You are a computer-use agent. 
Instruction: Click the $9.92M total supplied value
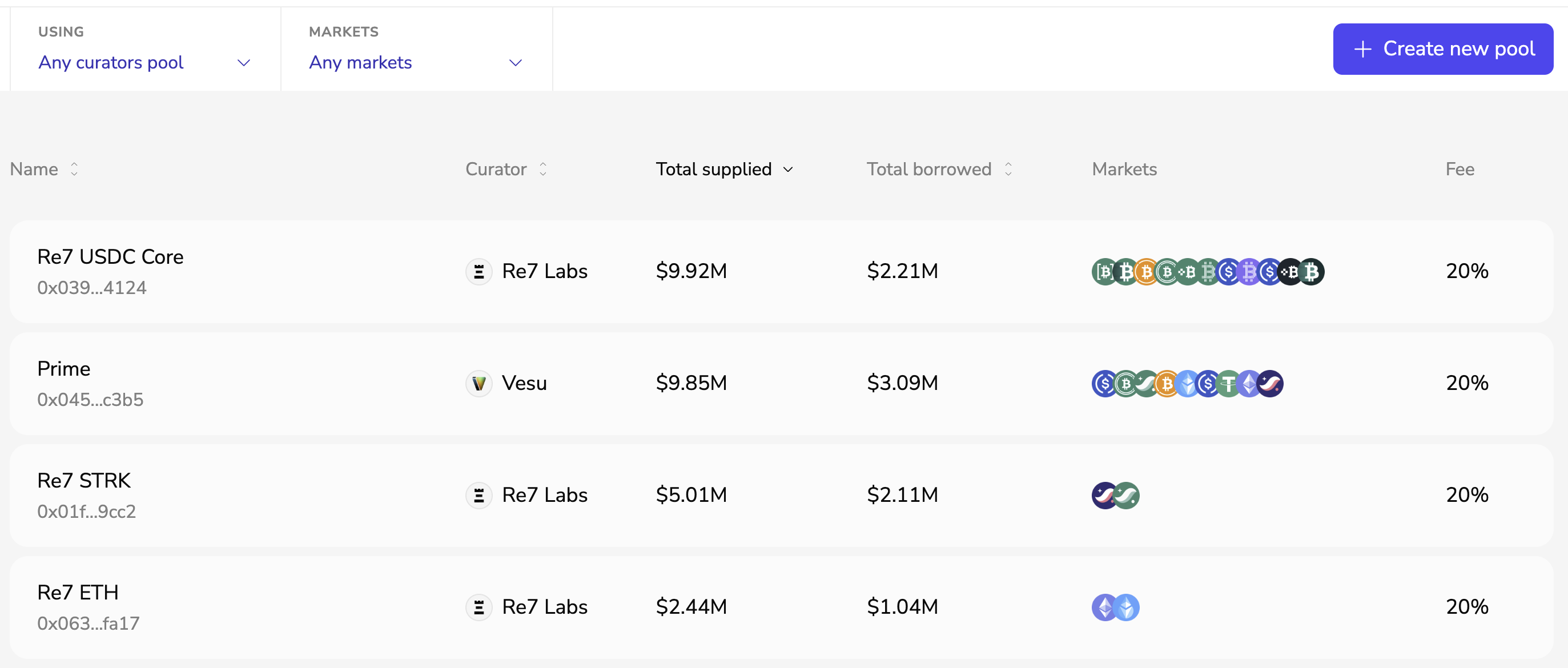691,271
